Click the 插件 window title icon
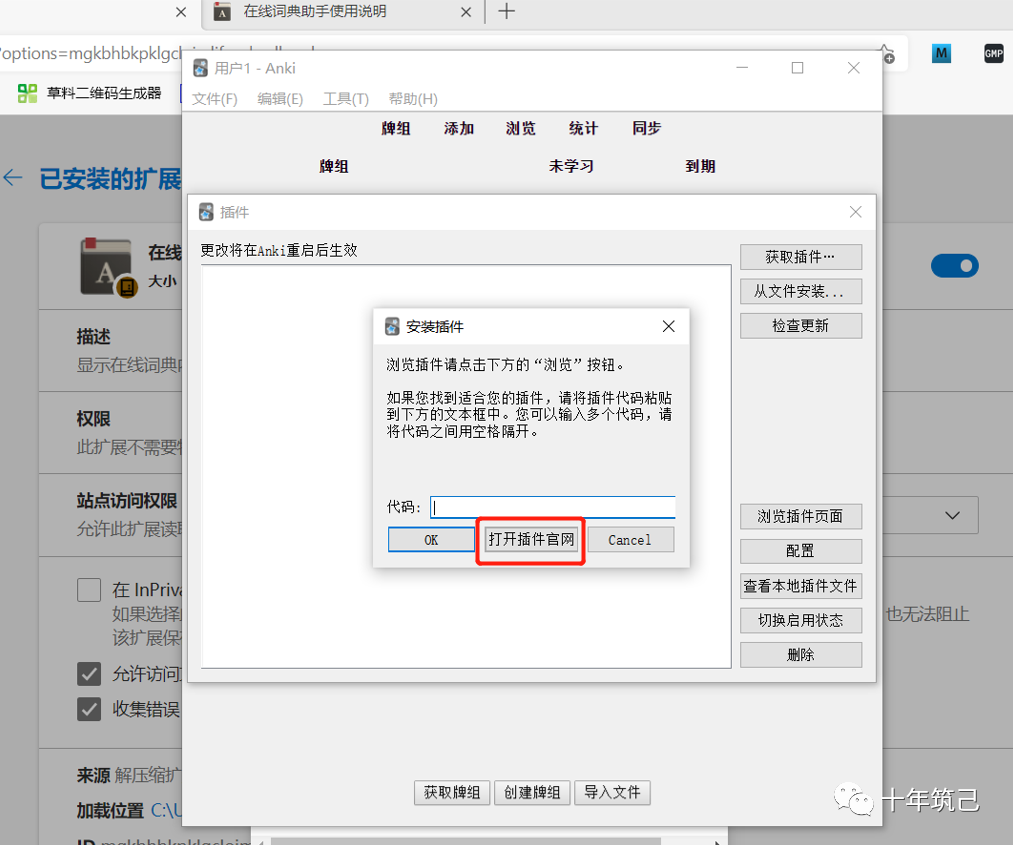This screenshot has height=845, width=1013. (206, 212)
